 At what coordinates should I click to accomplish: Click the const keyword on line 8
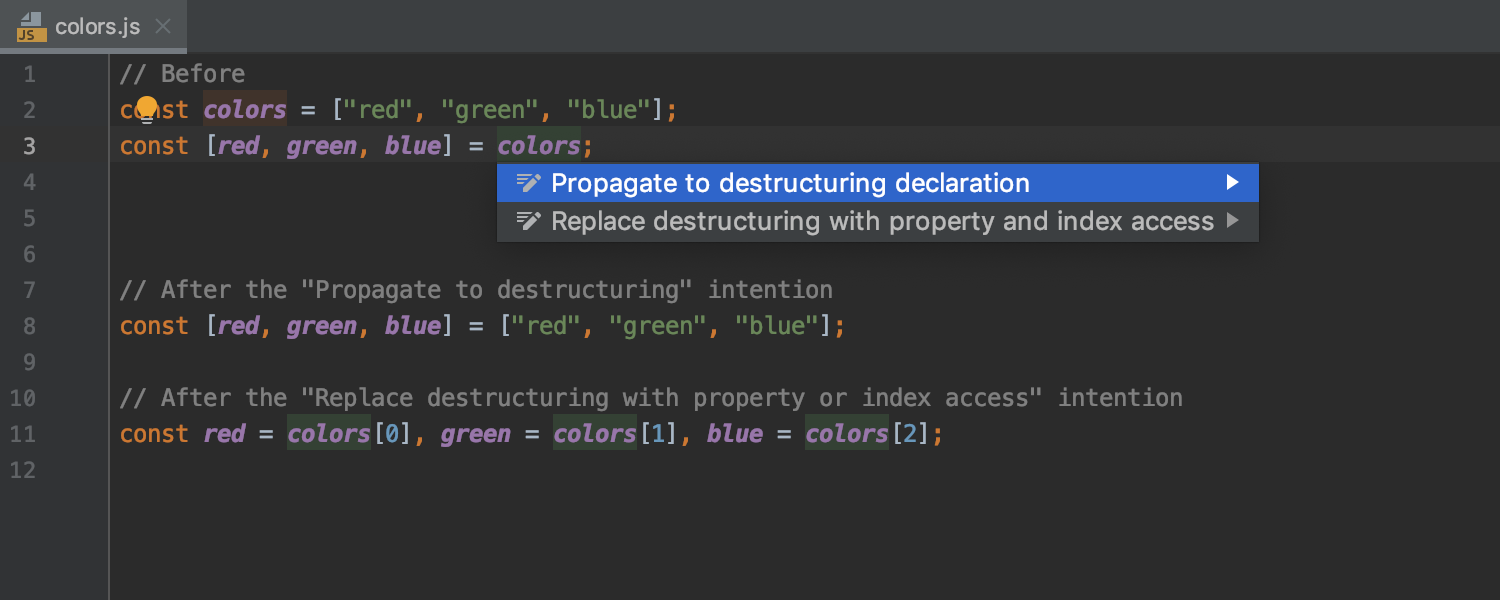[x=153, y=325]
